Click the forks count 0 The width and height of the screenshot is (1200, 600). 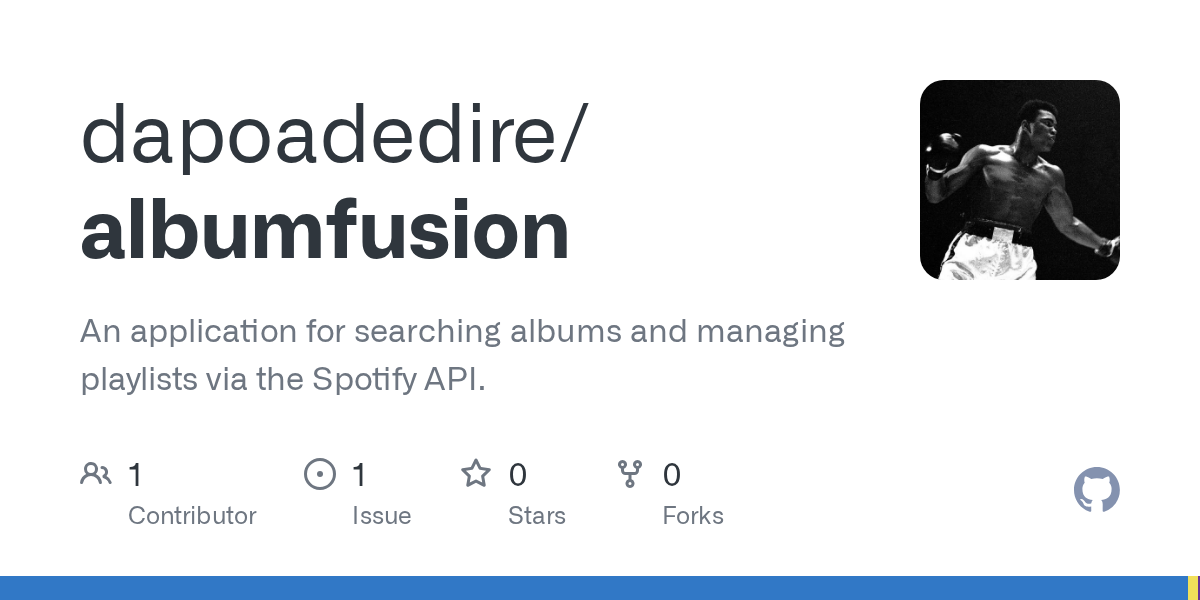(672, 474)
